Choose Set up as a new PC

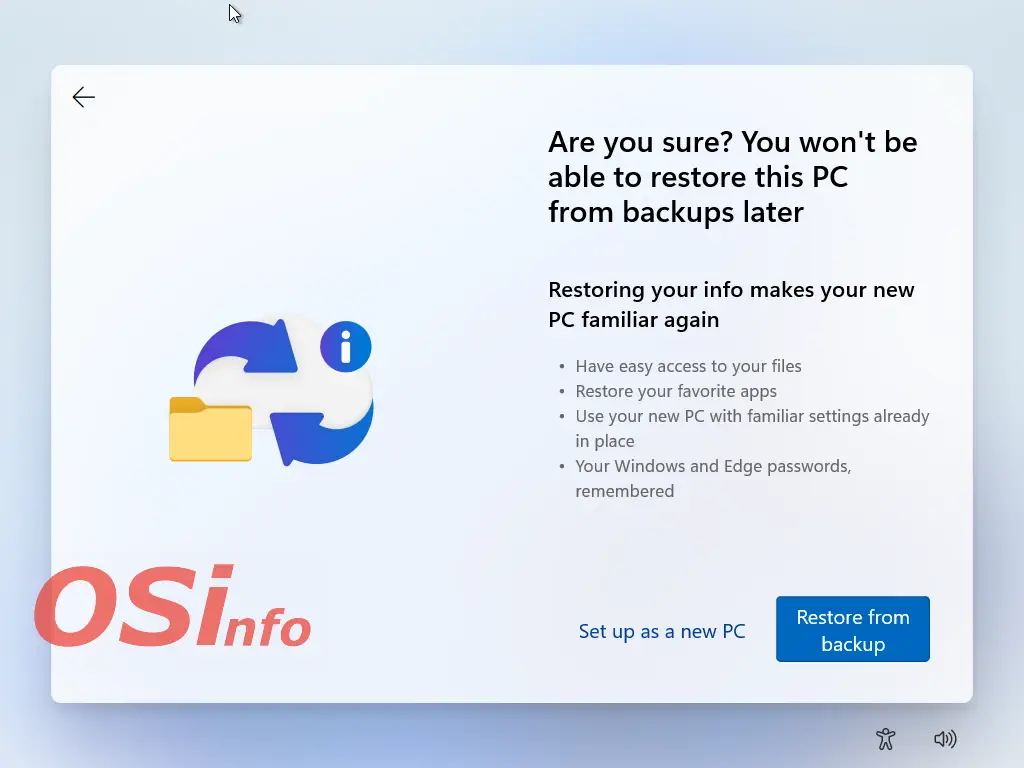point(662,631)
